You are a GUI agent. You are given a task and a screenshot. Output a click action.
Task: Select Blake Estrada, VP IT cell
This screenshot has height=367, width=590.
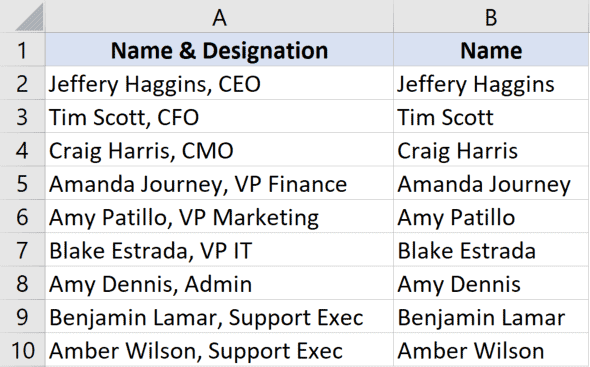tap(219, 250)
